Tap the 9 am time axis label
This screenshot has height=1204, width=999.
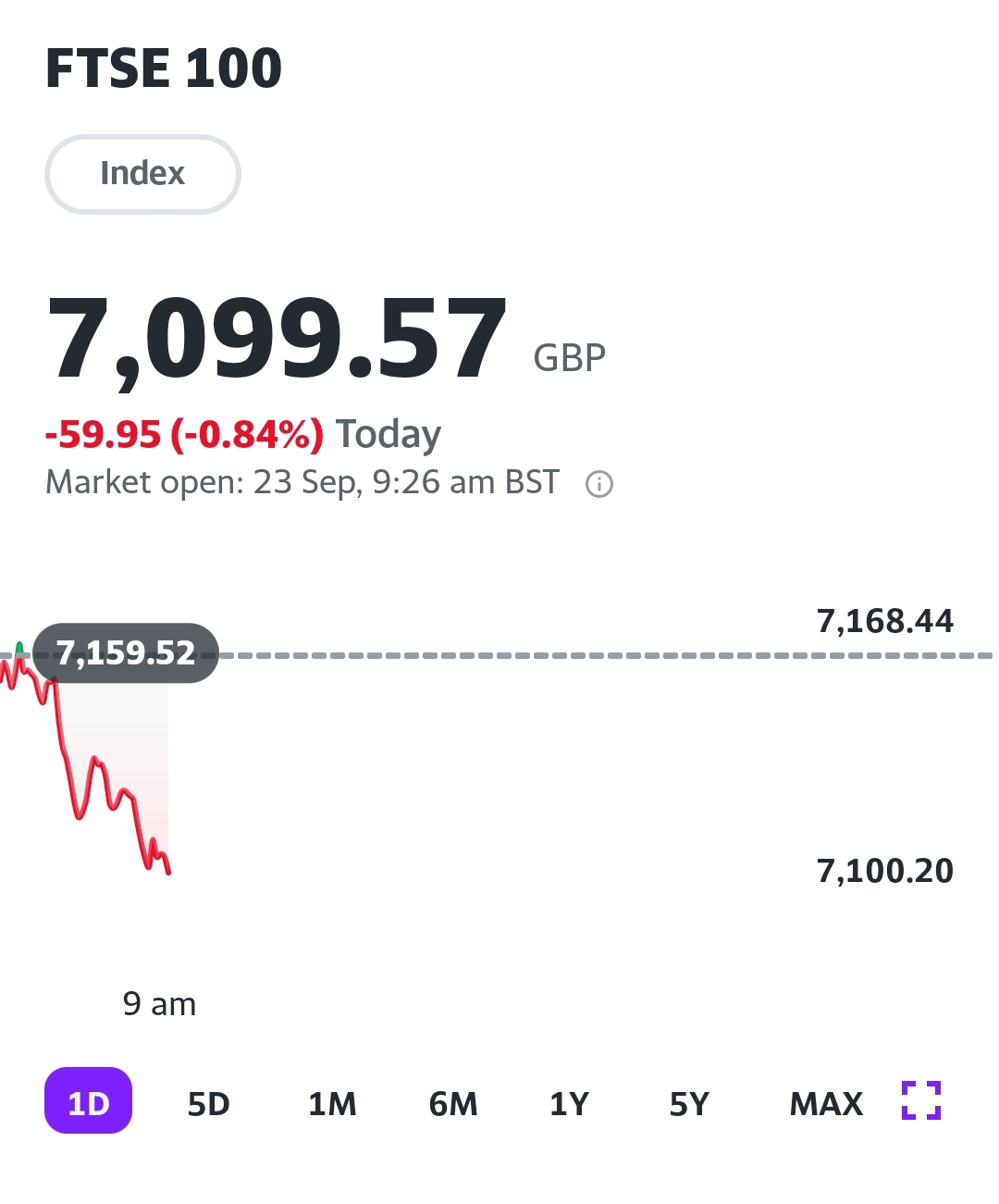coord(159,1004)
